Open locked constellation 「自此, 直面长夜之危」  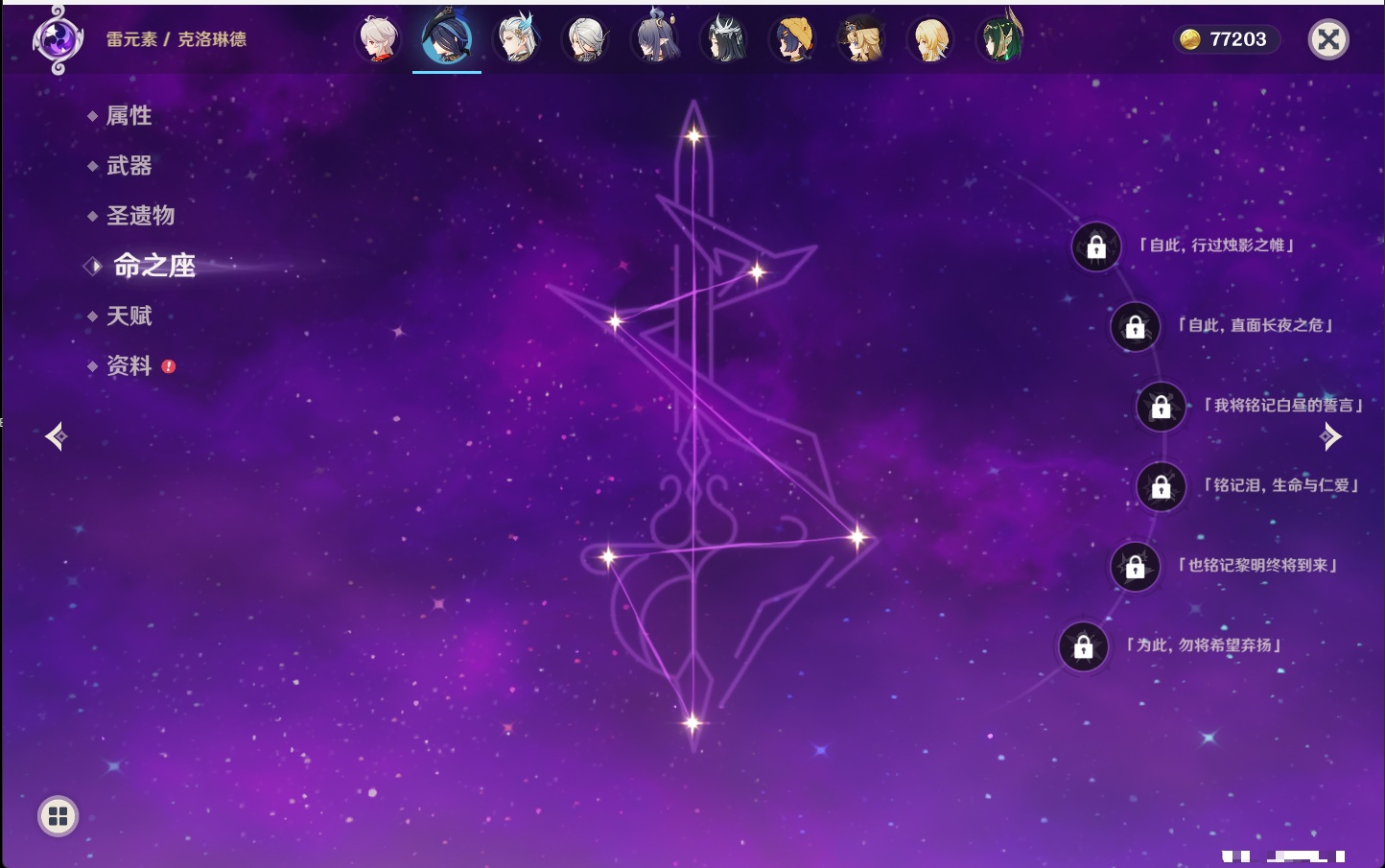click(x=1135, y=327)
